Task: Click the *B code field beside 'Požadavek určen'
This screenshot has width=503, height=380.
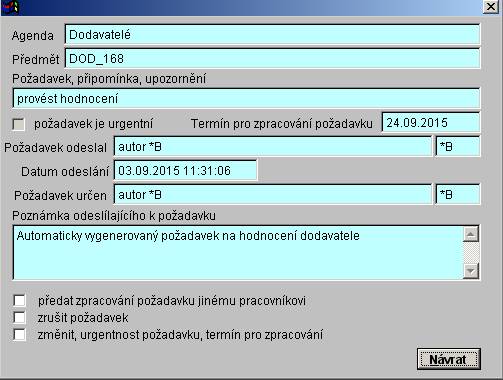Action: [458, 194]
